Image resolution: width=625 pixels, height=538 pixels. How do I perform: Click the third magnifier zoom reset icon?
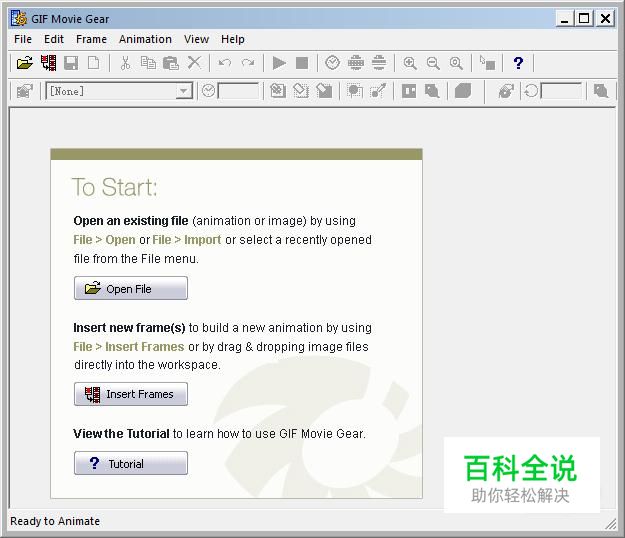(456, 63)
